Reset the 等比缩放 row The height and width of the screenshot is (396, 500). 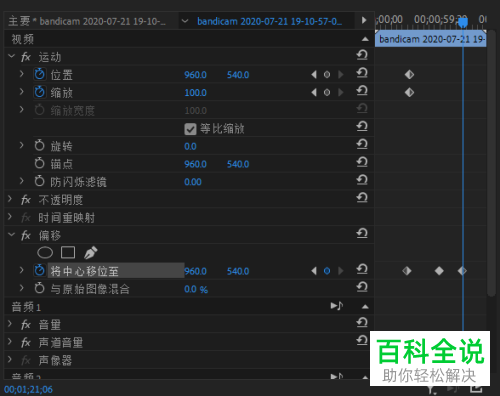(362, 126)
